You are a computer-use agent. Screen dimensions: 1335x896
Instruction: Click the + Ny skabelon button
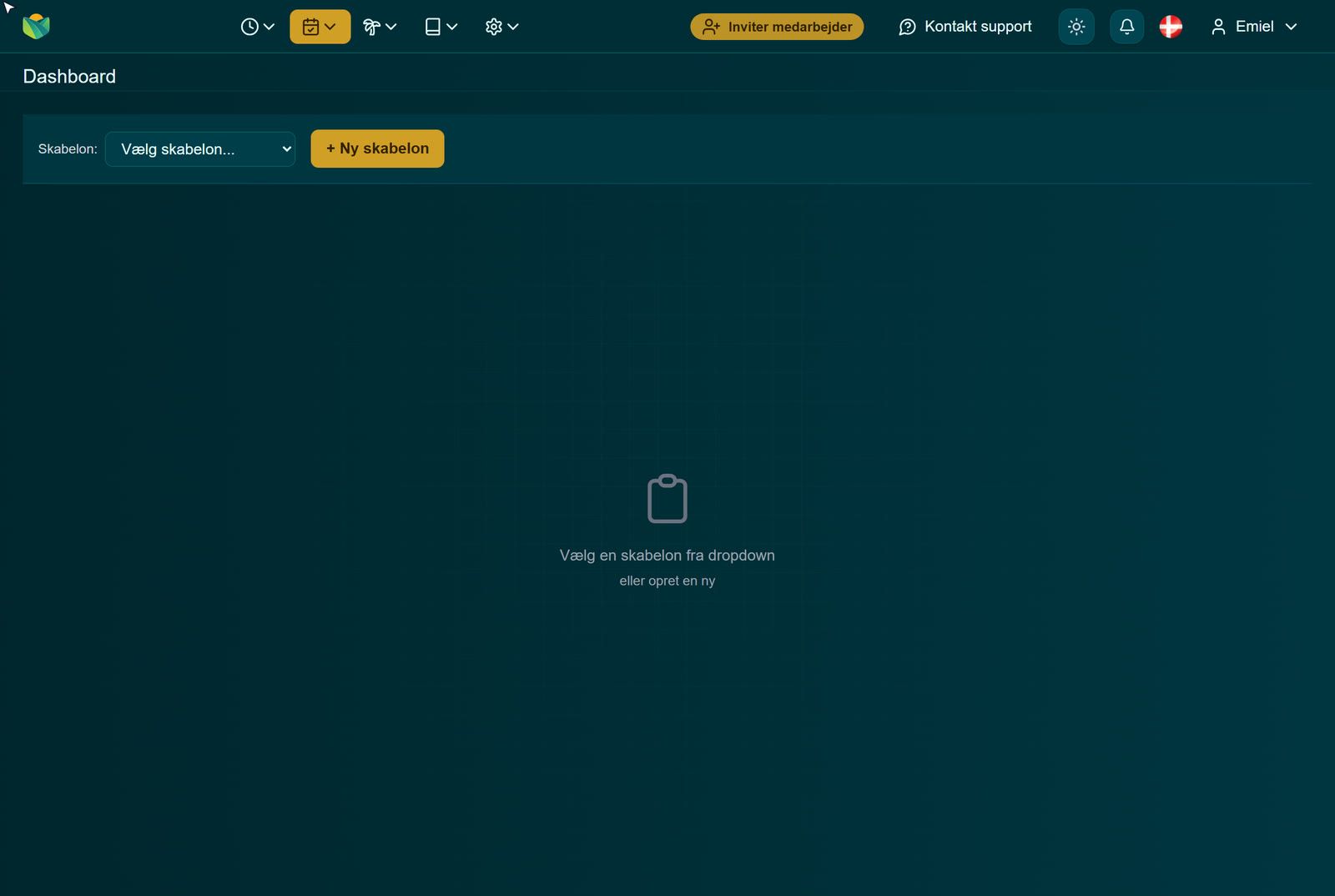pyautogui.click(x=377, y=148)
